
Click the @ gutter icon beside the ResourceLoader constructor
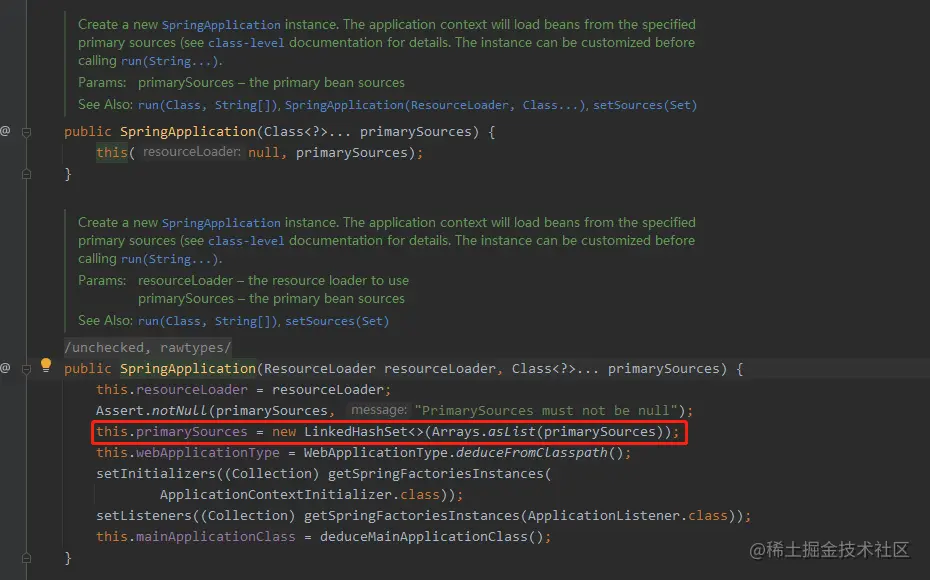[x=5, y=368]
